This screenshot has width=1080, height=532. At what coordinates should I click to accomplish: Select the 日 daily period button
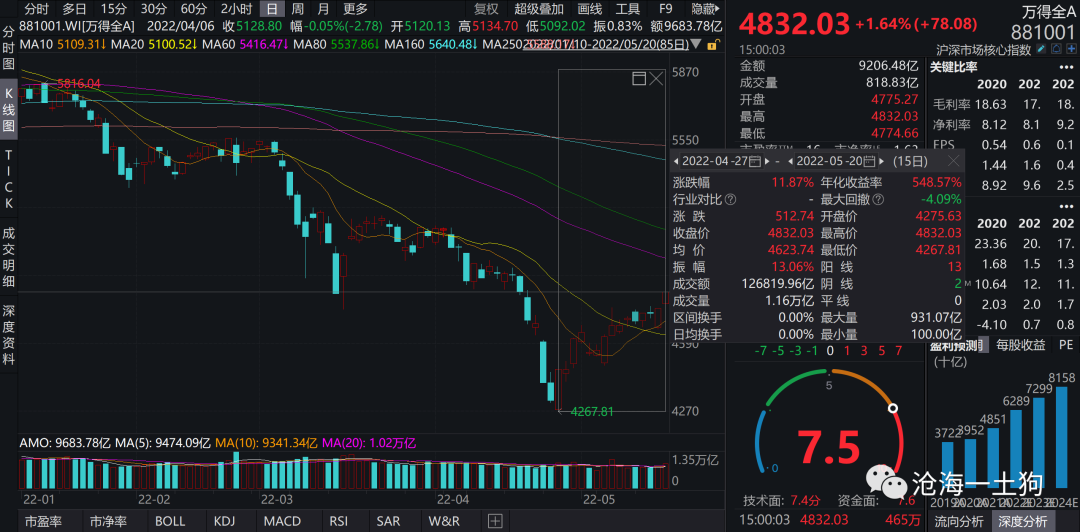(273, 9)
